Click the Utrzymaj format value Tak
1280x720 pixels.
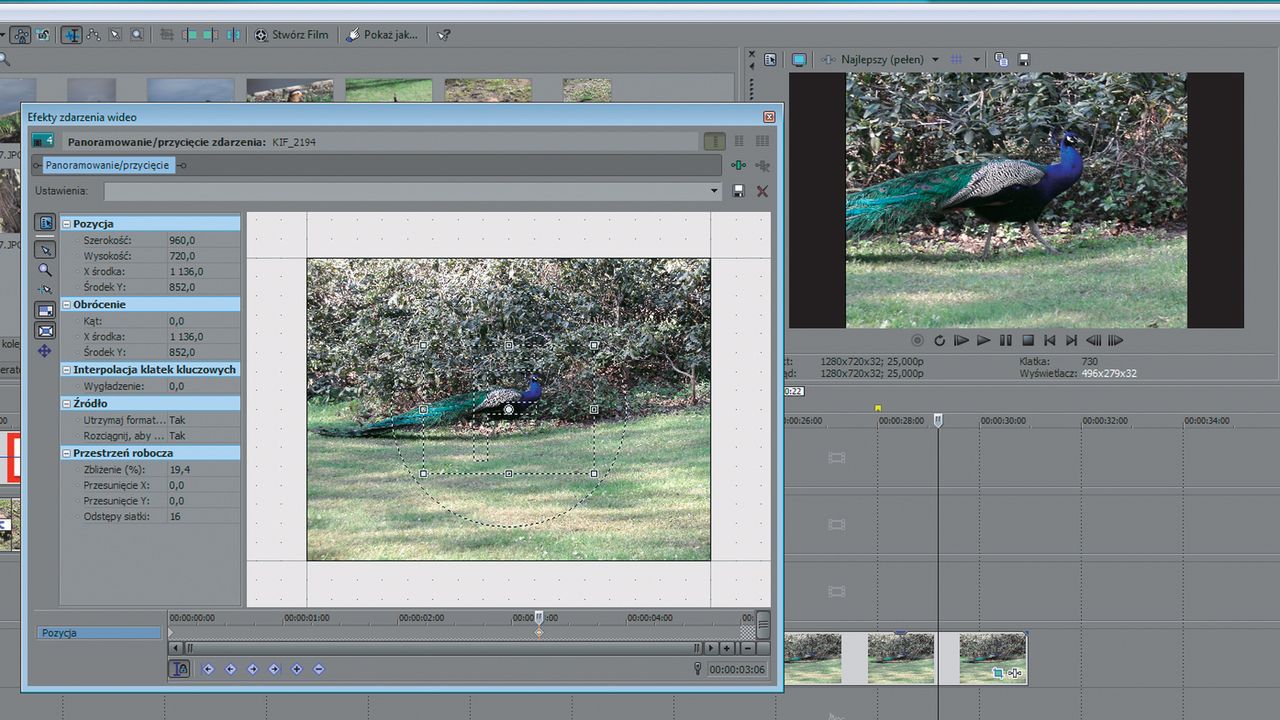click(x=203, y=420)
